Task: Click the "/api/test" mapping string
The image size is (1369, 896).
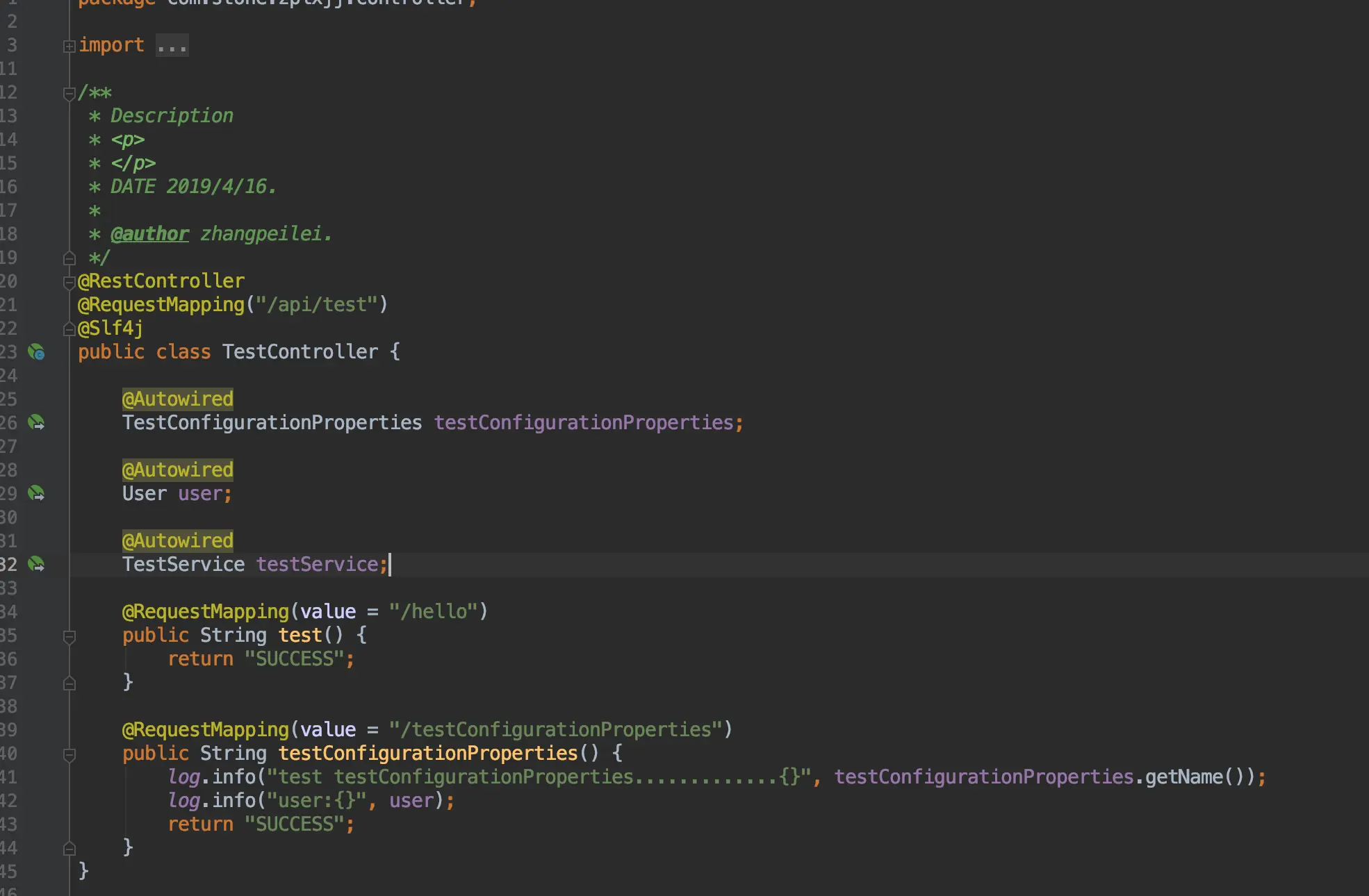Action: coord(316,305)
